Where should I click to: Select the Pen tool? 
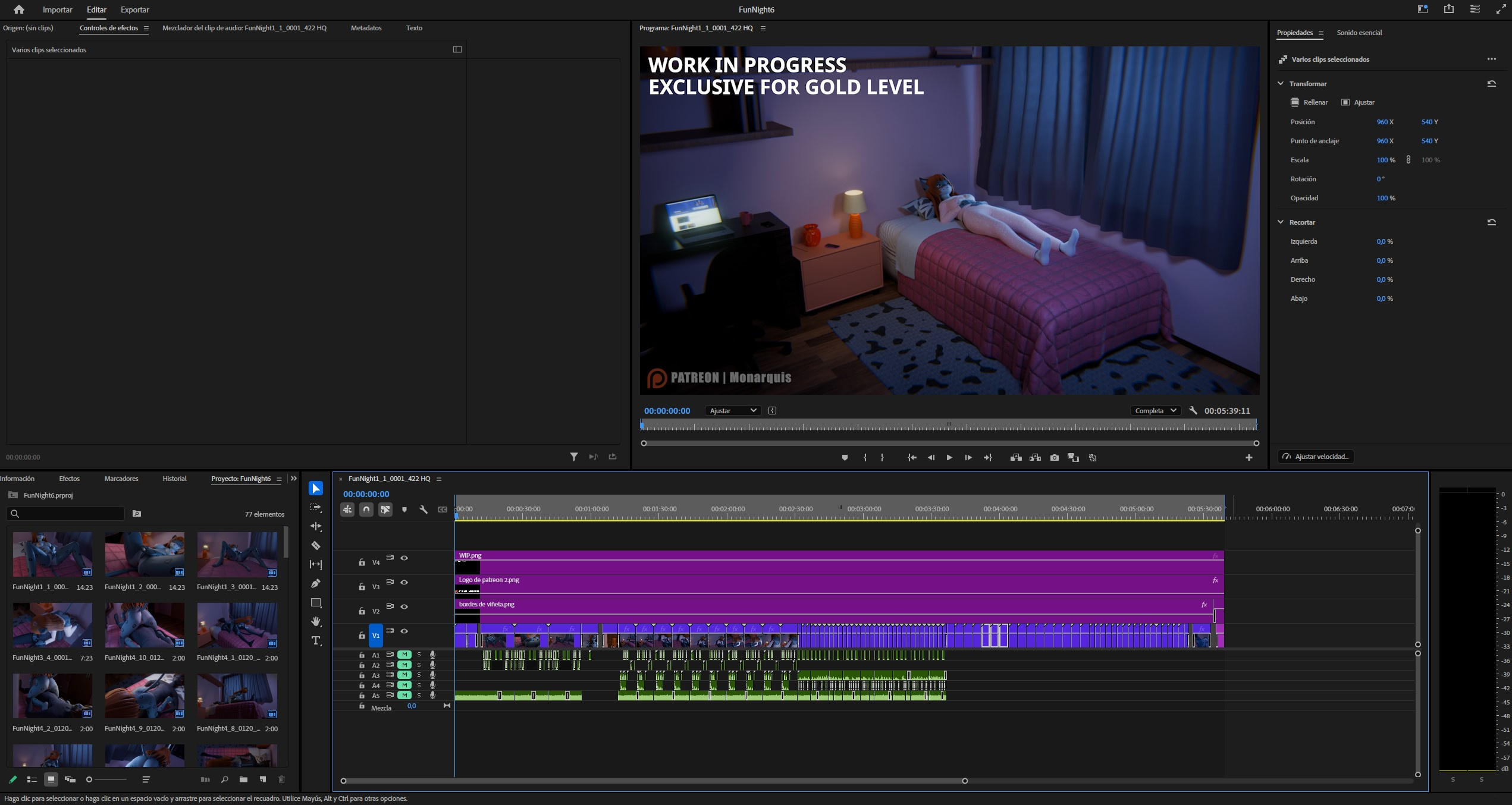tap(316, 583)
